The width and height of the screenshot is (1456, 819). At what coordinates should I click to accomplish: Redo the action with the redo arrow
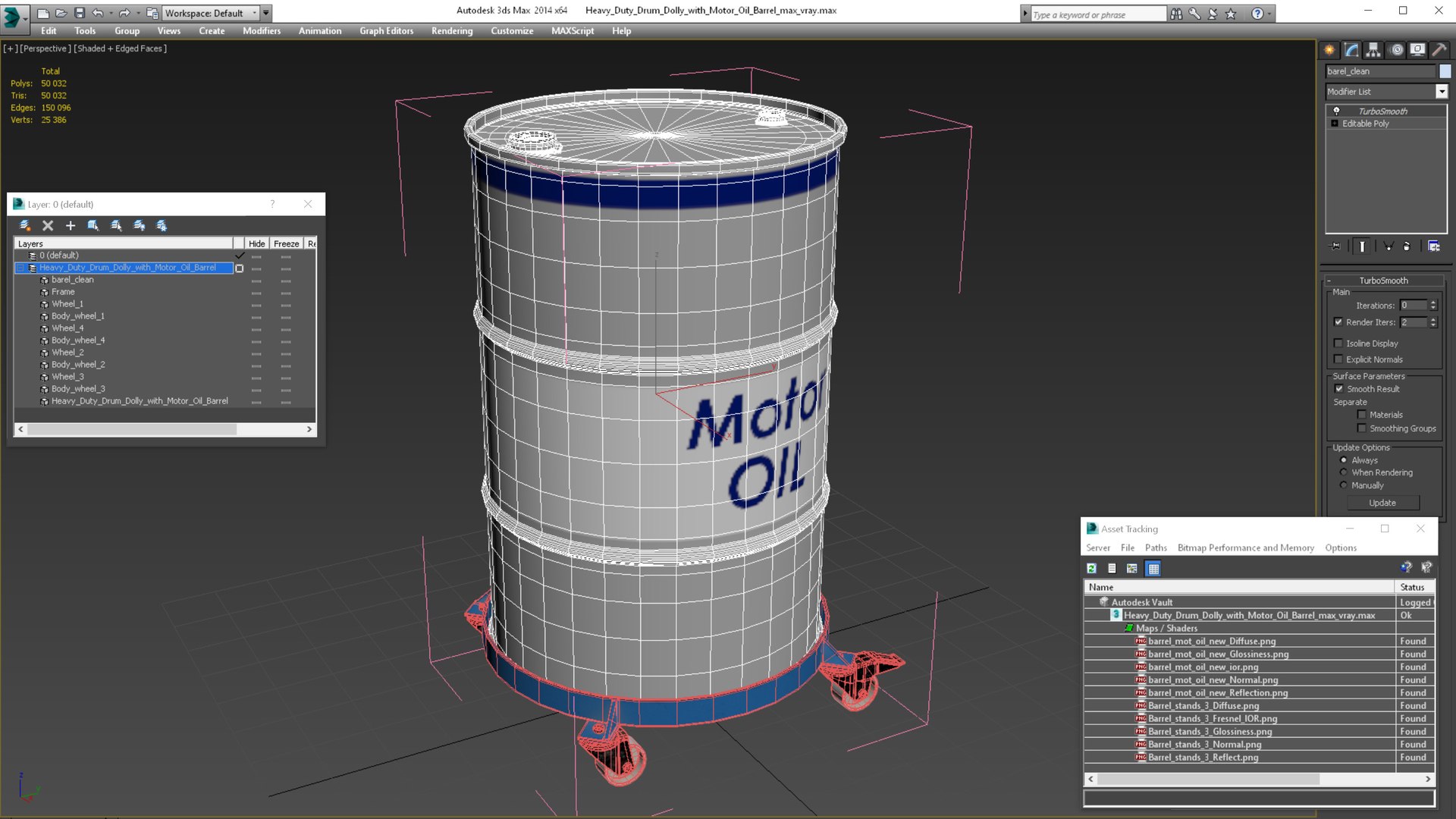click(x=124, y=13)
